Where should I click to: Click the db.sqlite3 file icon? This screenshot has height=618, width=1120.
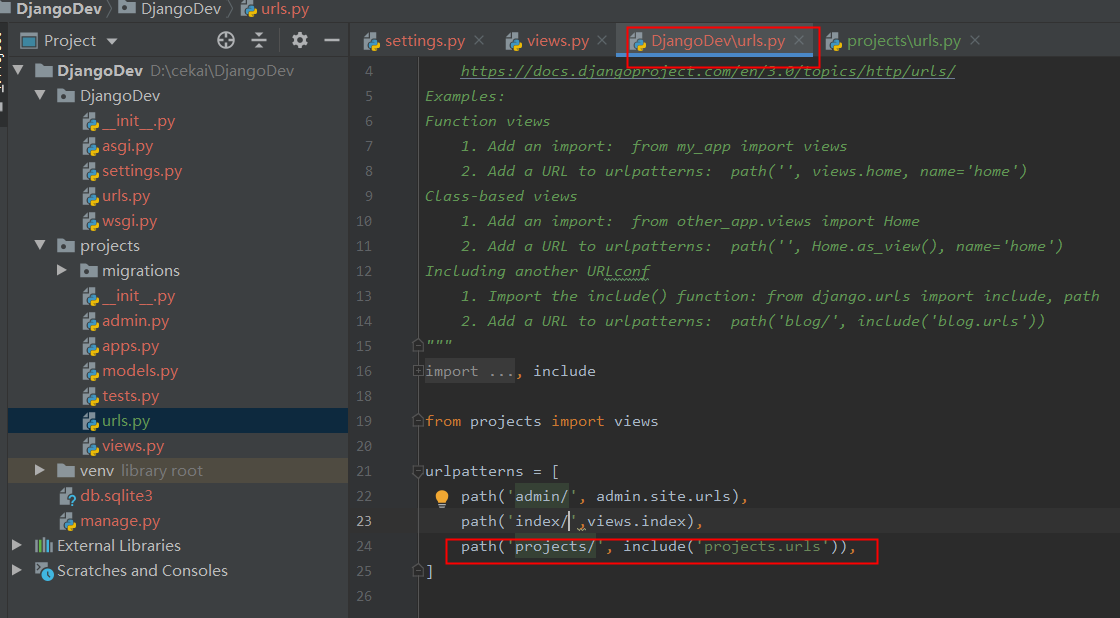pyautogui.click(x=67, y=496)
